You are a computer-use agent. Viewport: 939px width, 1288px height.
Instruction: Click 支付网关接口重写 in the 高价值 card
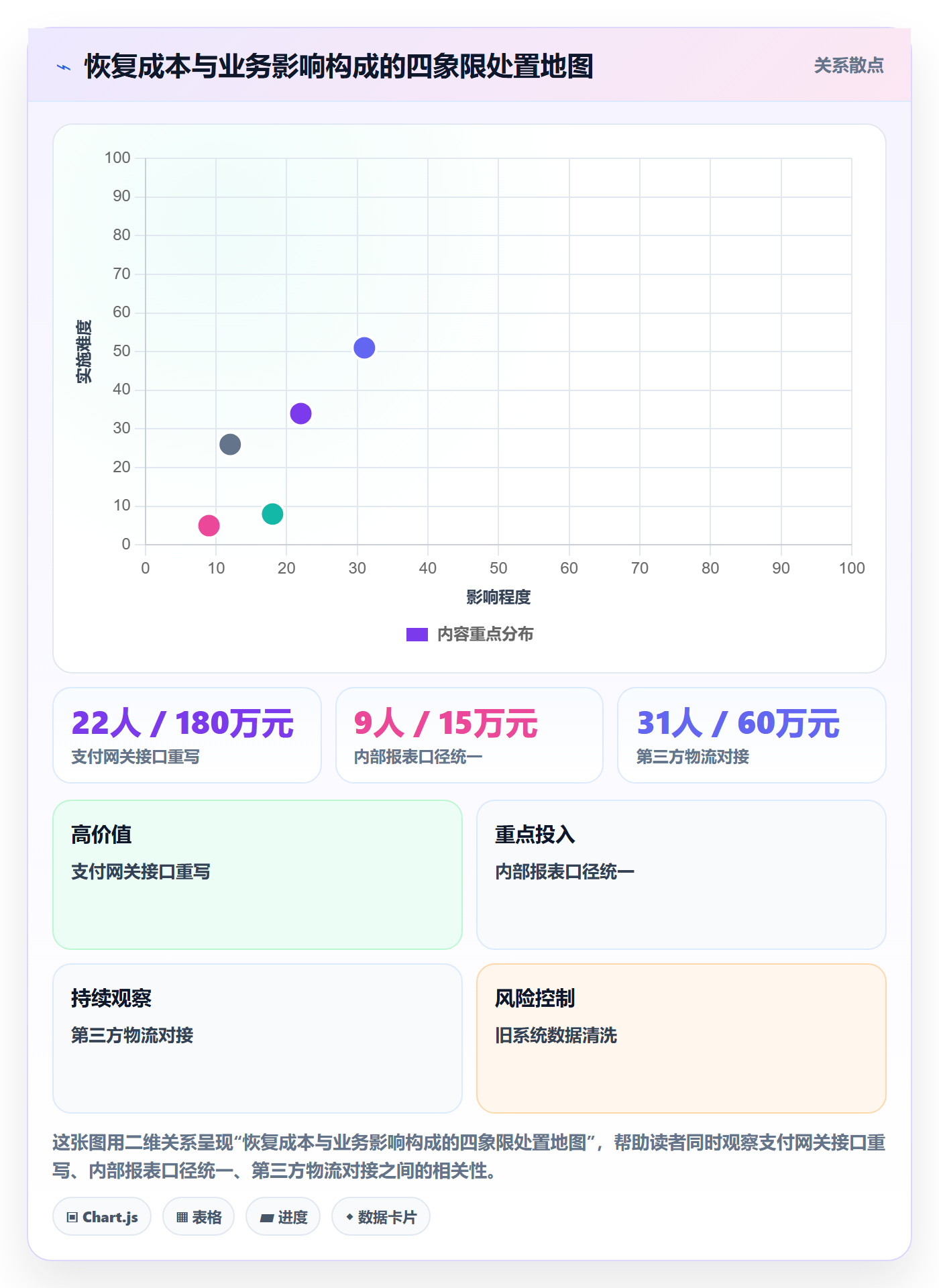point(141,871)
